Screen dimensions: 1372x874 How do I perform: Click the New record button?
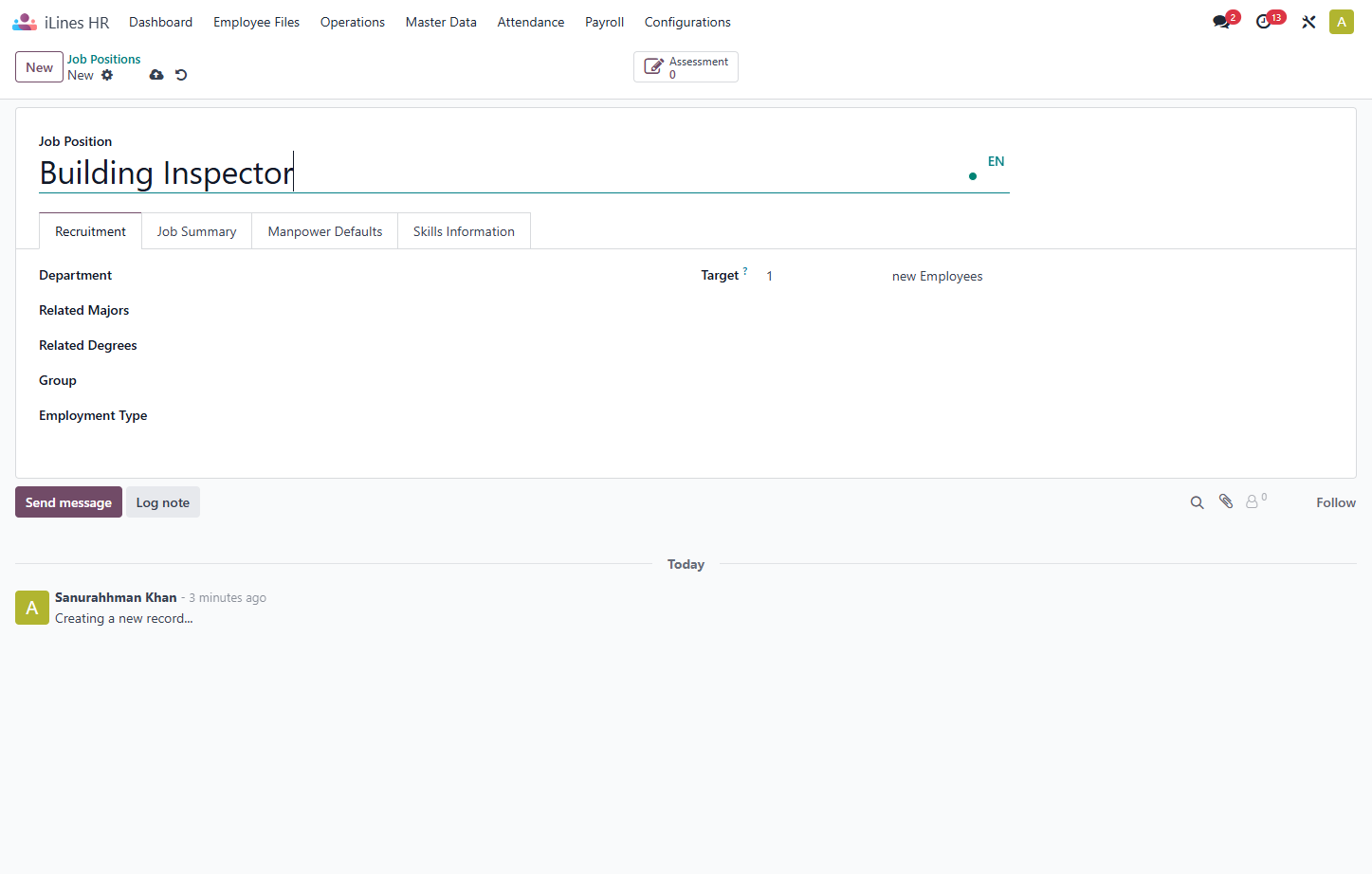[39, 67]
